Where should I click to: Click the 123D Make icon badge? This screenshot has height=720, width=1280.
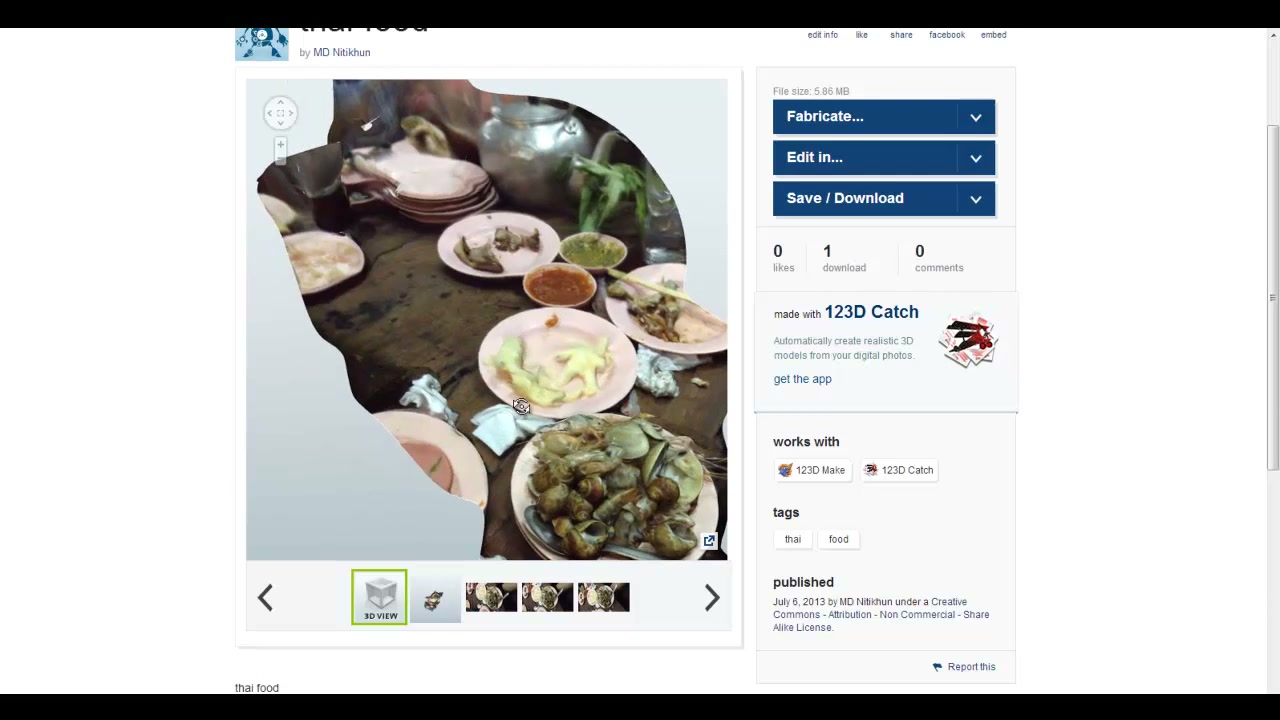(812, 470)
